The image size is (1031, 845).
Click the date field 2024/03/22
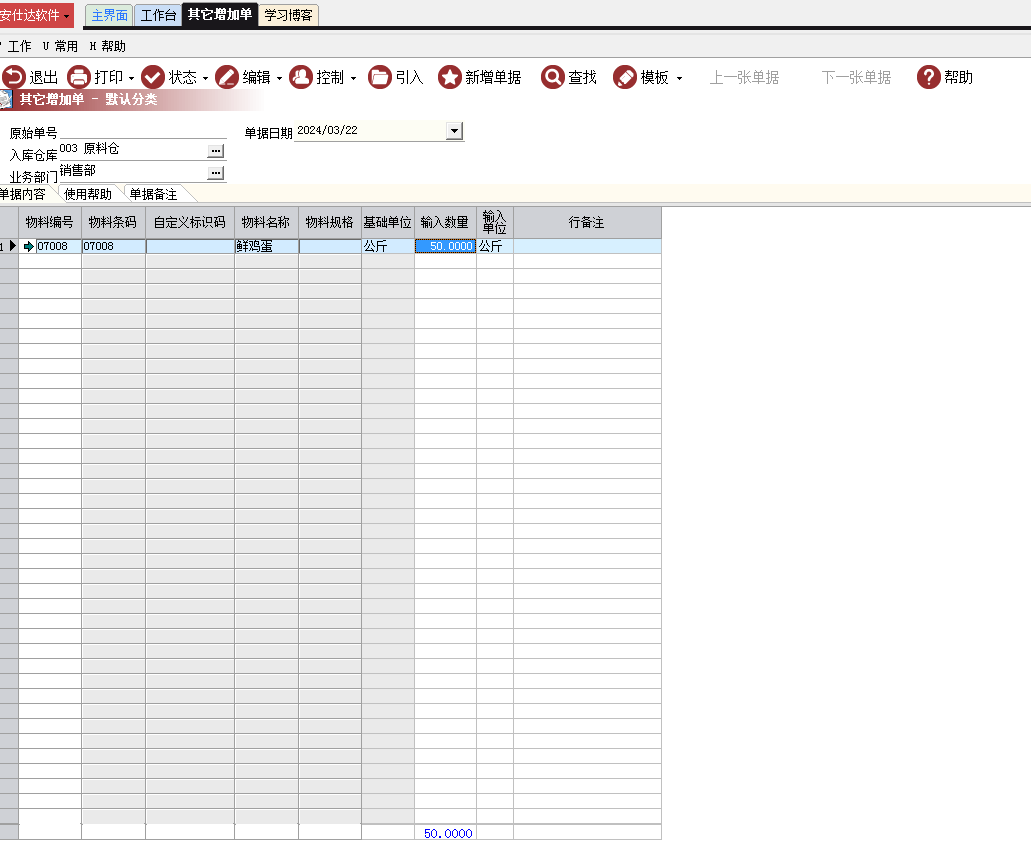point(370,131)
